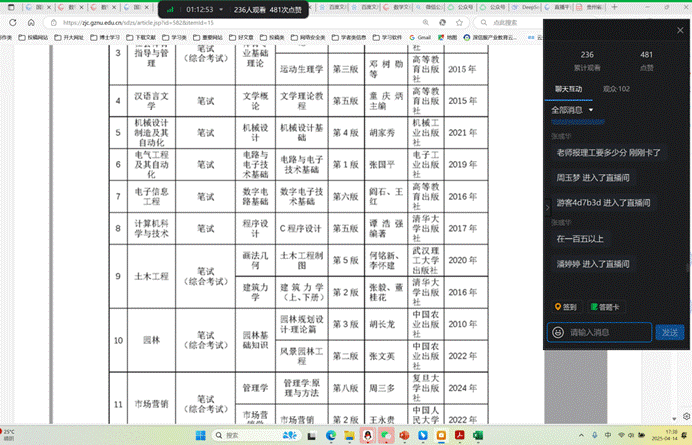Open File Explorer from the taskbar
The height and width of the screenshot is (445, 692).
click(349, 436)
